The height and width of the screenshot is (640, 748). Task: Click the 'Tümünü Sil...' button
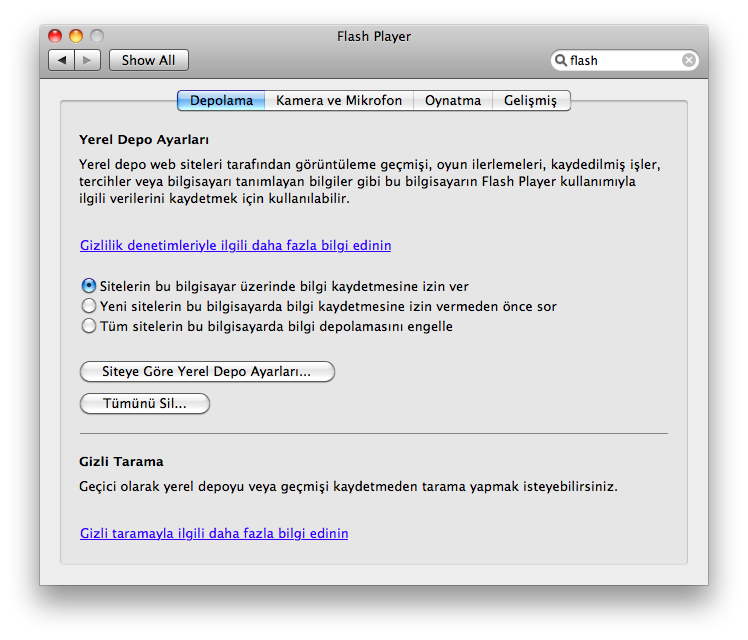[145, 403]
